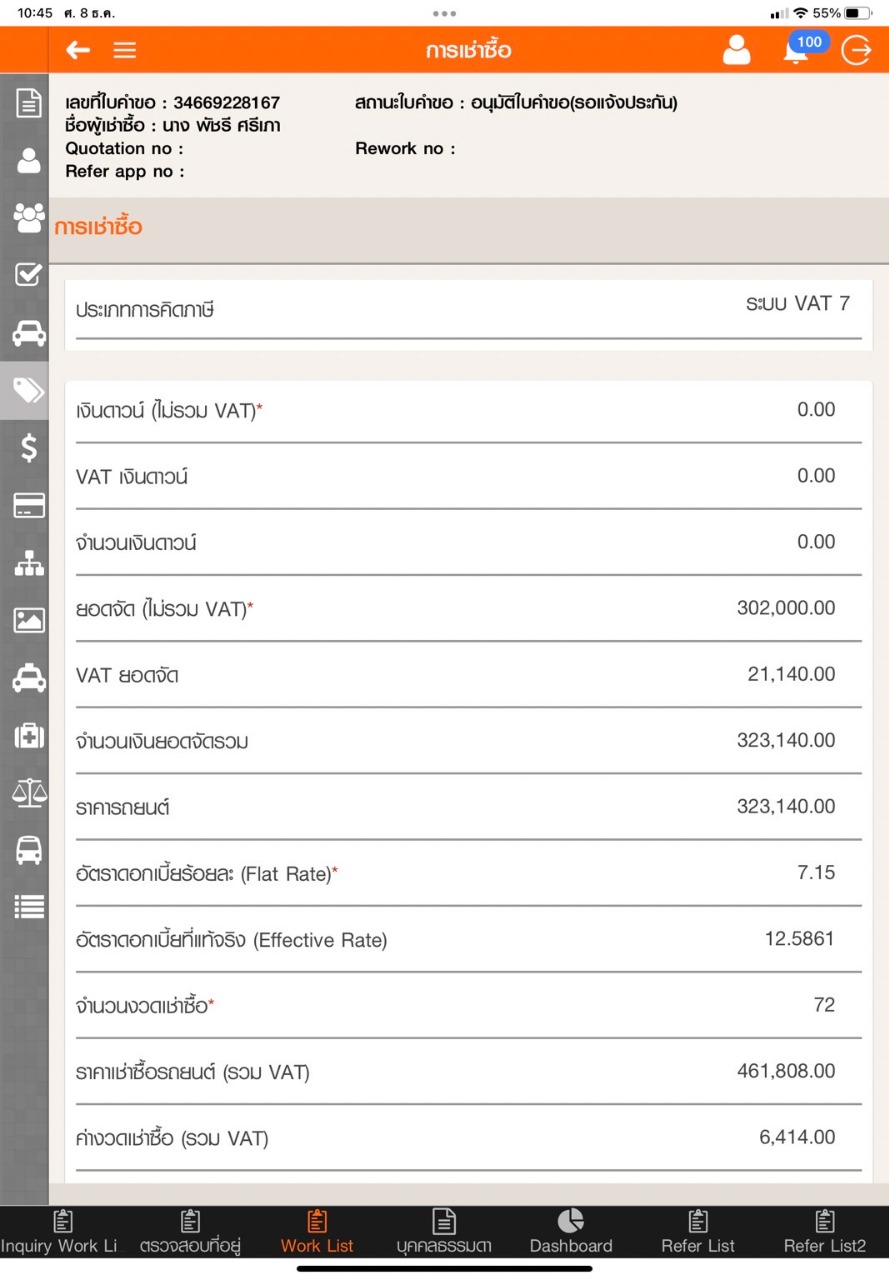Click the ยอดจัด 302,000.00 amount field

[x=786, y=608]
